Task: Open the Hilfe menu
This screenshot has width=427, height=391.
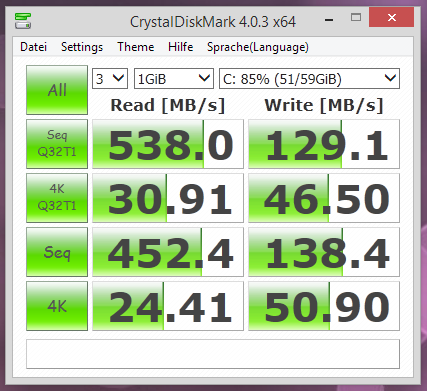Action: 181,47
